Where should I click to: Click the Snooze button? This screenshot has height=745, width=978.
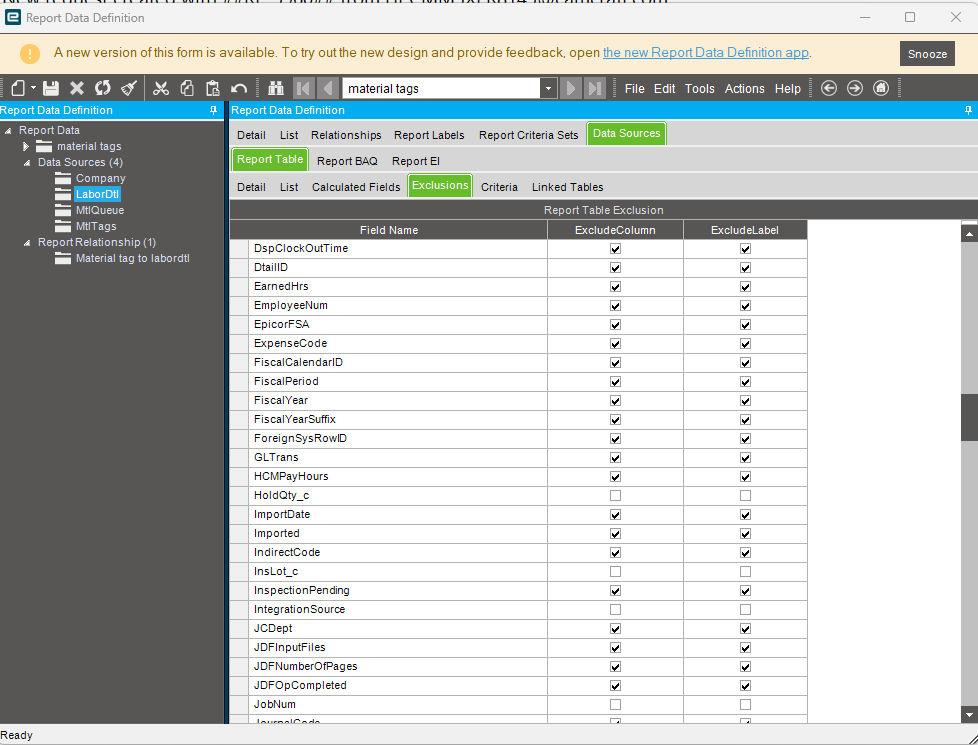click(927, 54)
